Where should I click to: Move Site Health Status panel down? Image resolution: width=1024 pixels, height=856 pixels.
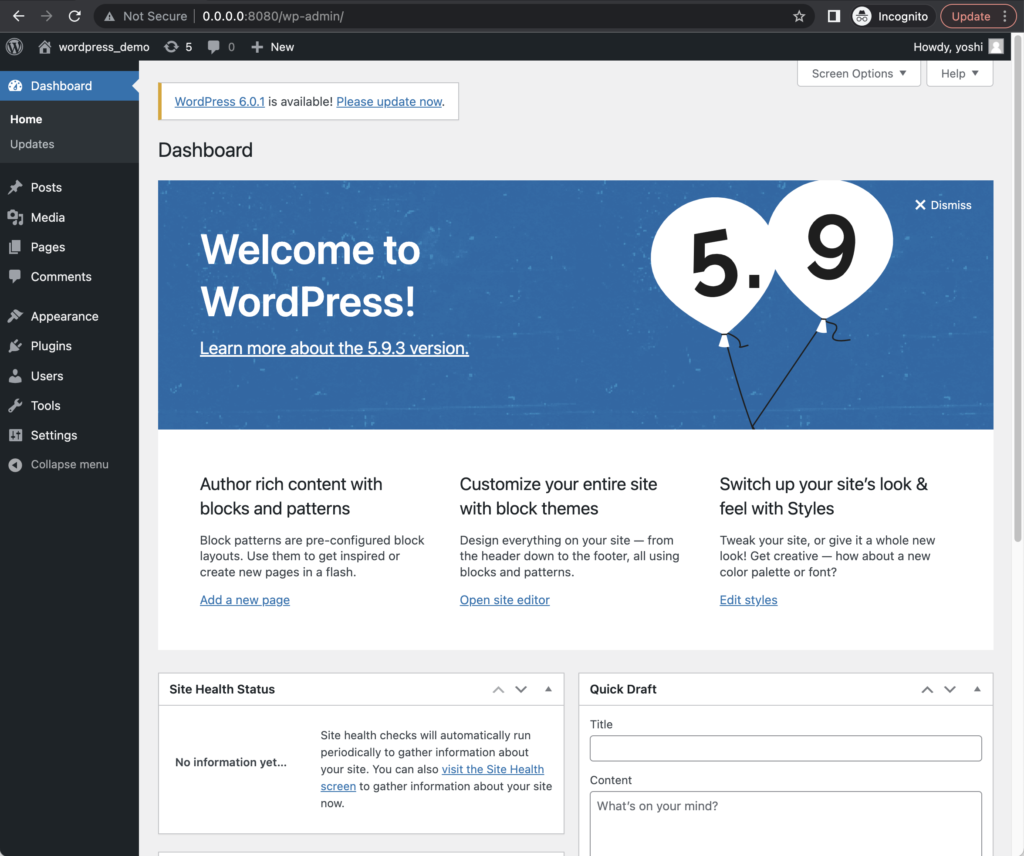(521, 690)
